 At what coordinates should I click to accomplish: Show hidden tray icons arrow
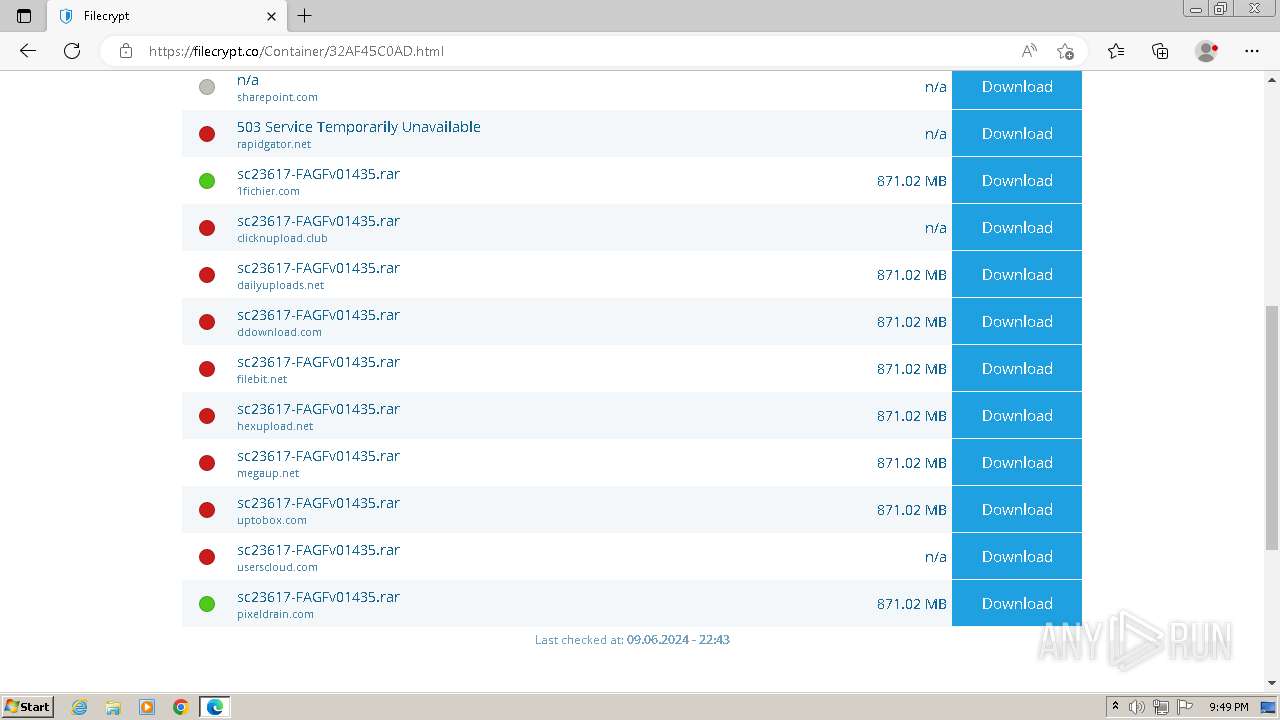click(1115, 707)
